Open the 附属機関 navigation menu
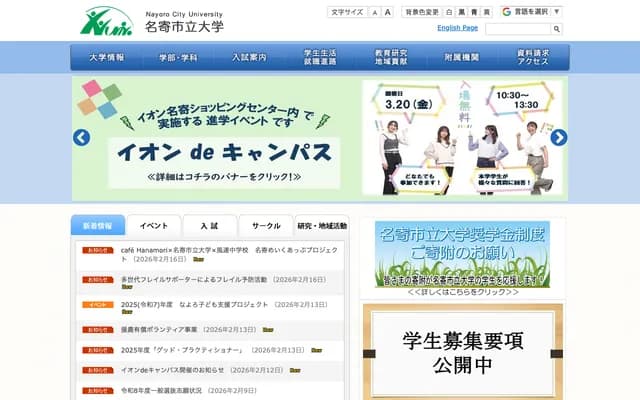 pyautogui.click(x=462, y=58)
